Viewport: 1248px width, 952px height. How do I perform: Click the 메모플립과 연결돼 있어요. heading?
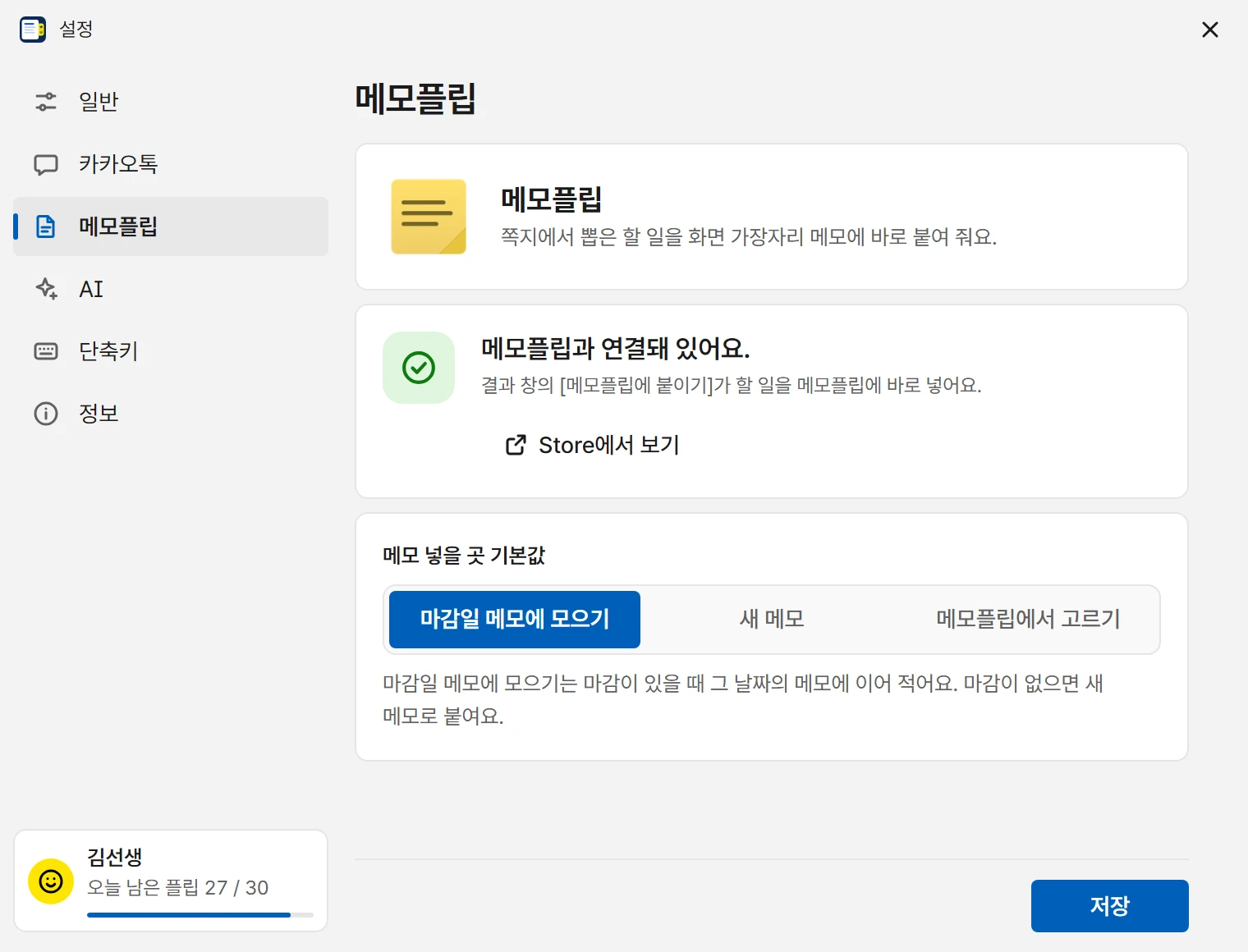[x=616, y=349]
